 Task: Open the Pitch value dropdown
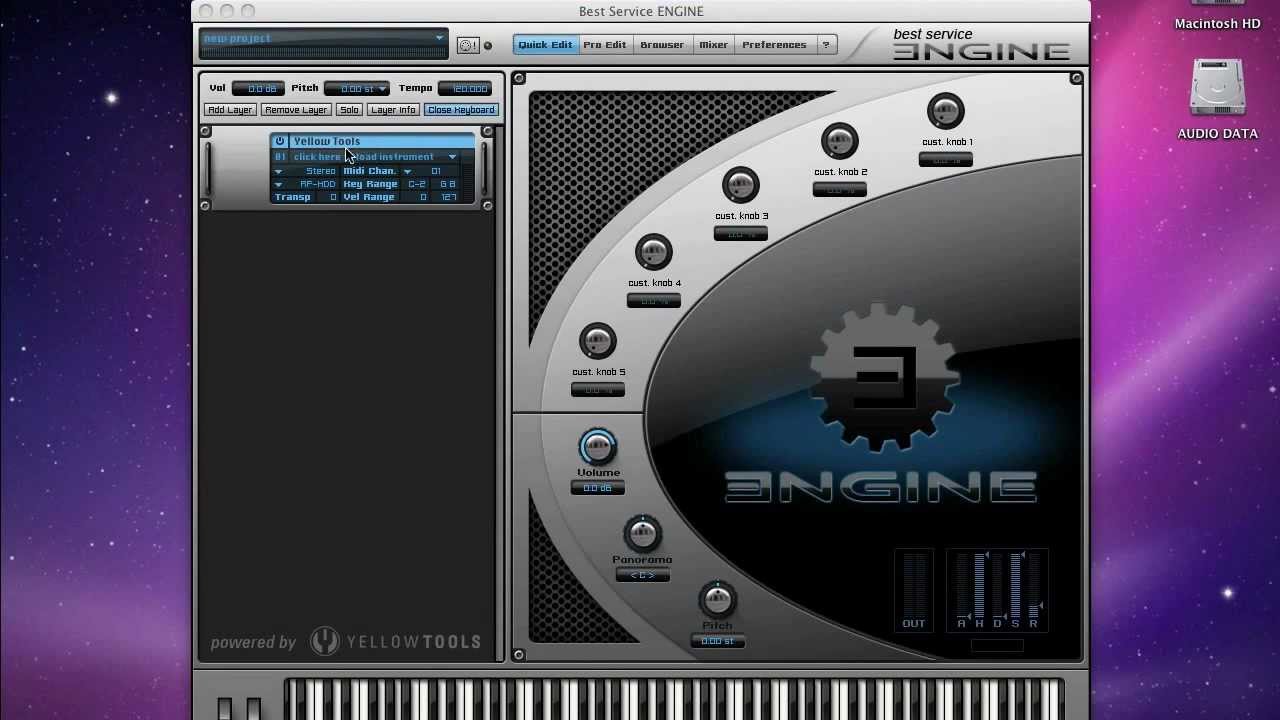pos(357,89)
